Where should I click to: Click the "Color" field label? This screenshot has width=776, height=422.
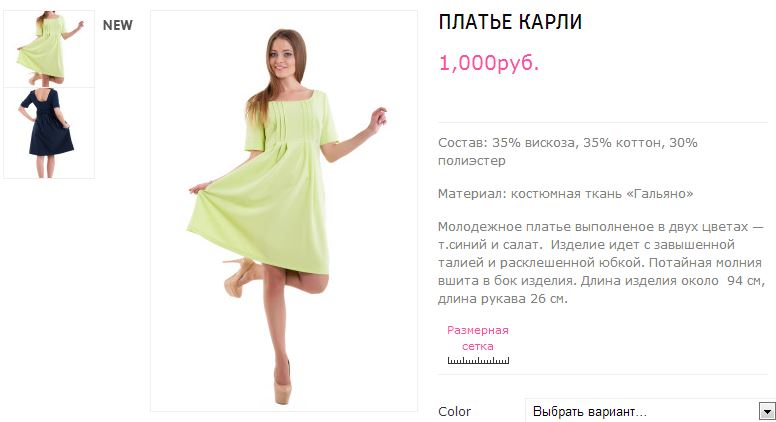[x=454, y=412]
